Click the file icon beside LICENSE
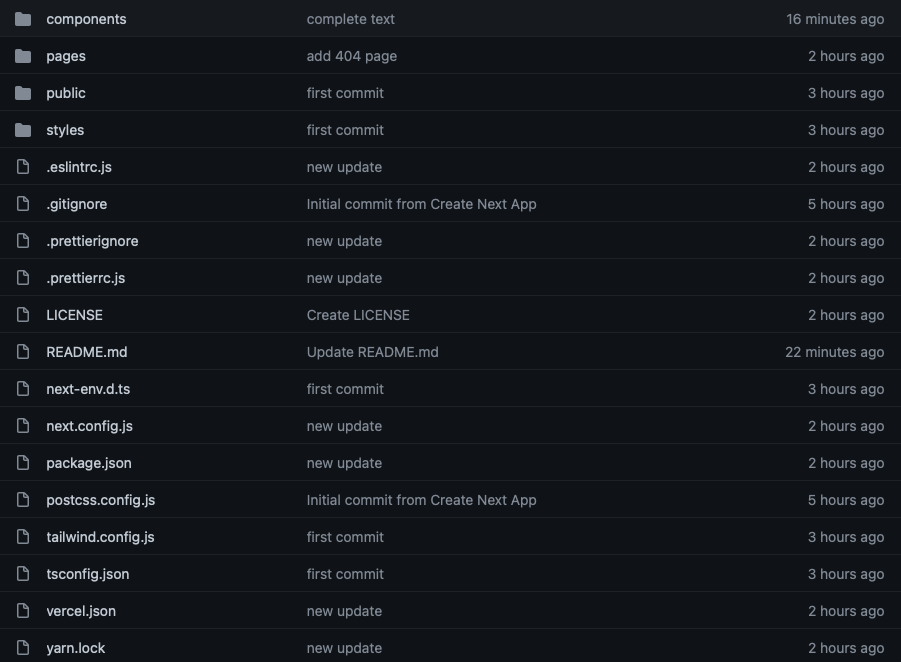This screenshot has width=901, height=662. (23, 314)
